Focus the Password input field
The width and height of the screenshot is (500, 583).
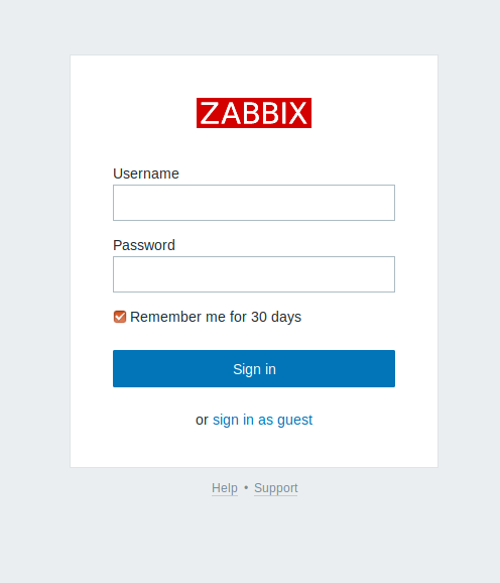[254, 274]
